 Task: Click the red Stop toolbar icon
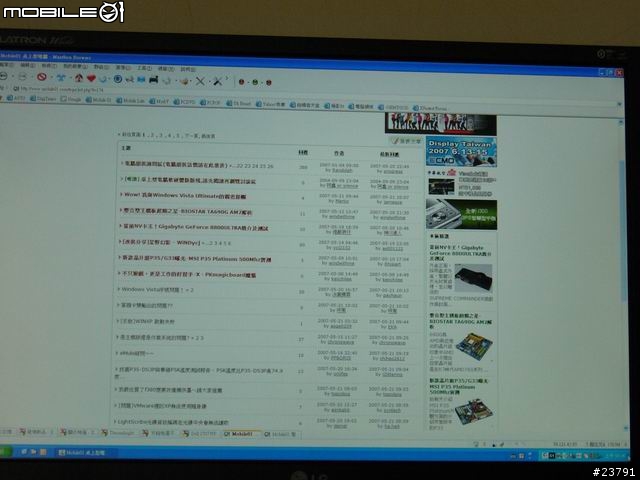click(x=42, y=77)
